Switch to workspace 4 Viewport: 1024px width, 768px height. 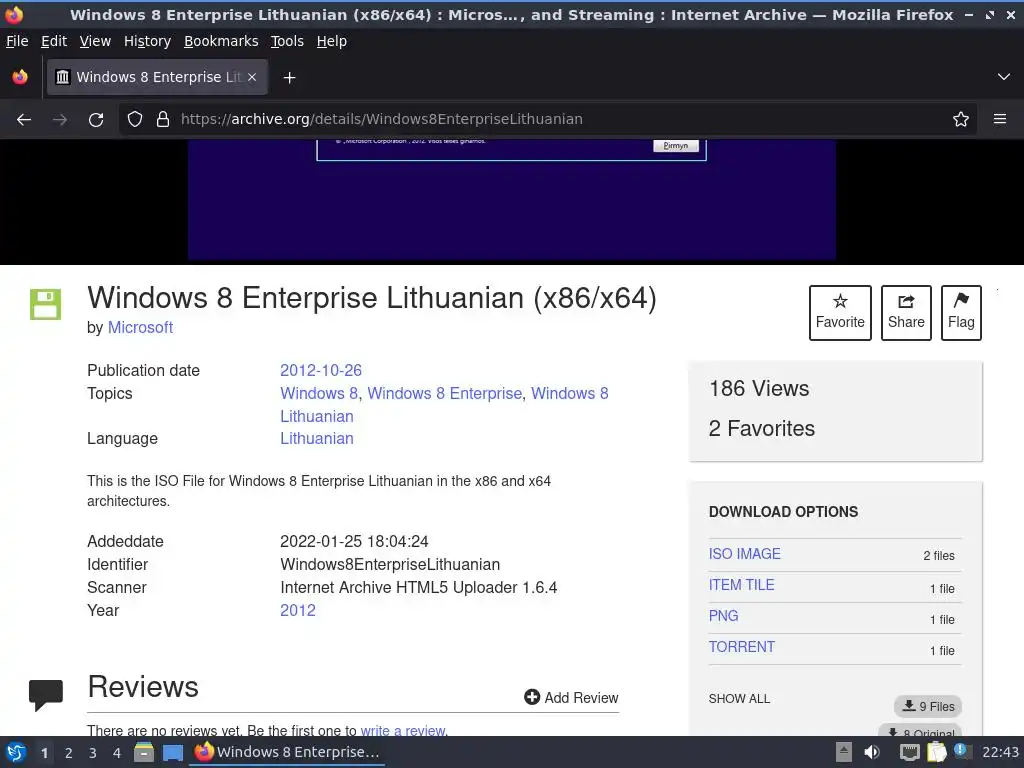tap(117, 753)
